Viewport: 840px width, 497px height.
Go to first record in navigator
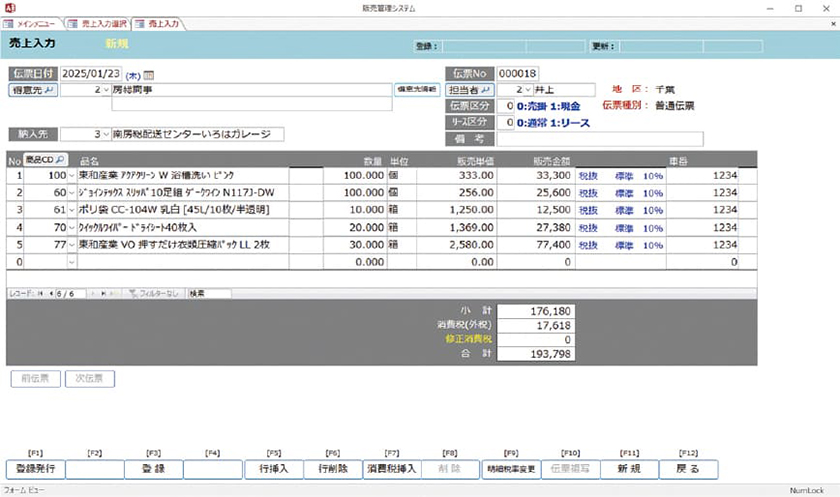(x=41, y=293)
